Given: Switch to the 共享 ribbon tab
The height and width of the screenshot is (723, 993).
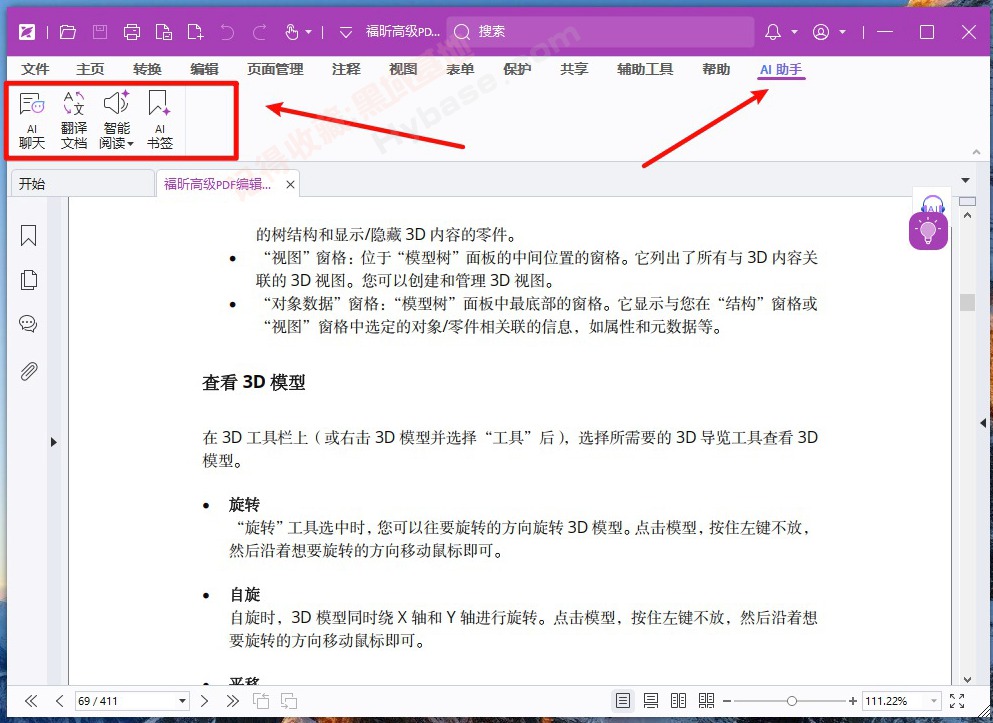Looking at the screenshot, I should (574, 69).
